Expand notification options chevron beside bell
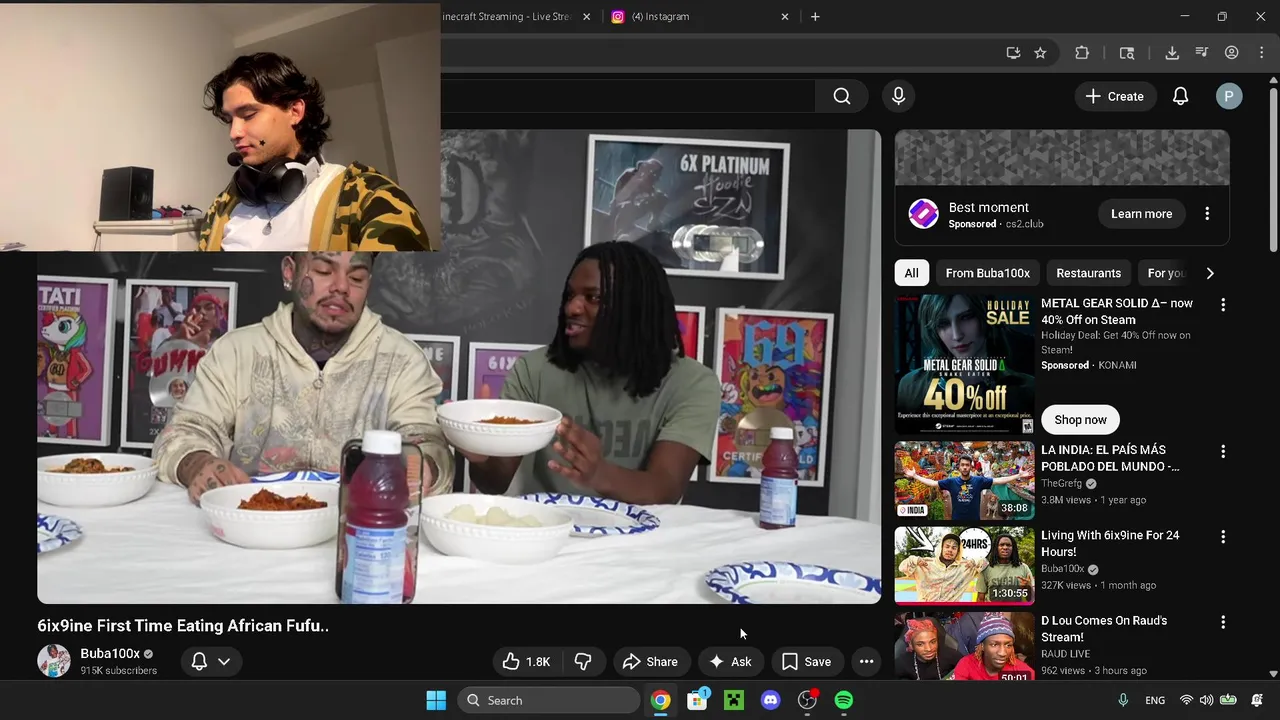1280x720 pixels. coord(224,661)
